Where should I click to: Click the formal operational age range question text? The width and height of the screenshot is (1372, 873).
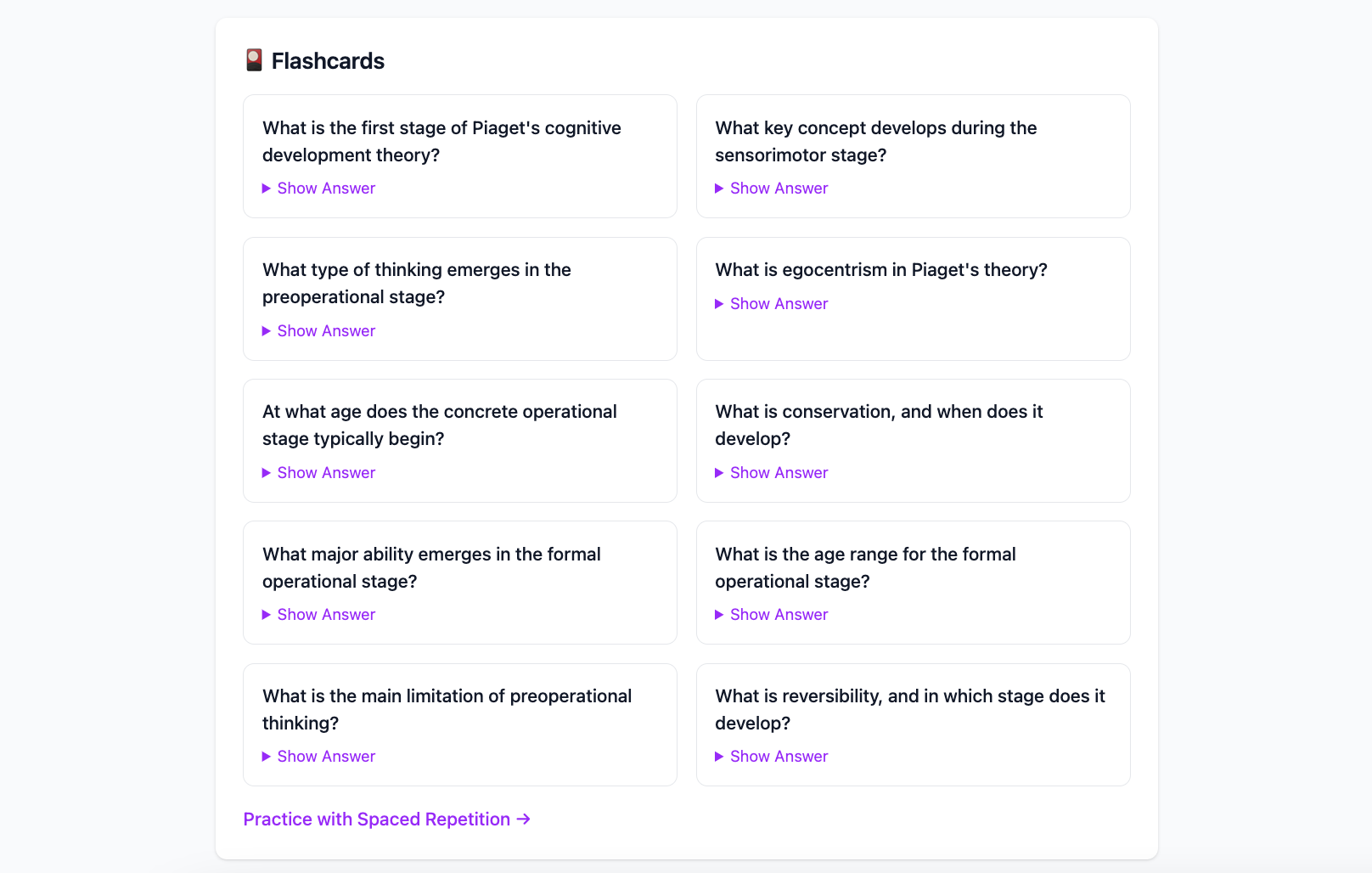tap(864, 567)
